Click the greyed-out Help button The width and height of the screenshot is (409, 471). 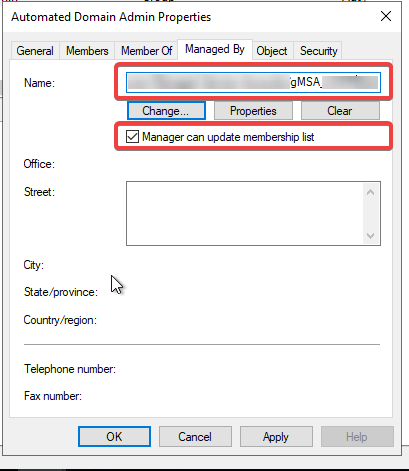pos(357,437)
